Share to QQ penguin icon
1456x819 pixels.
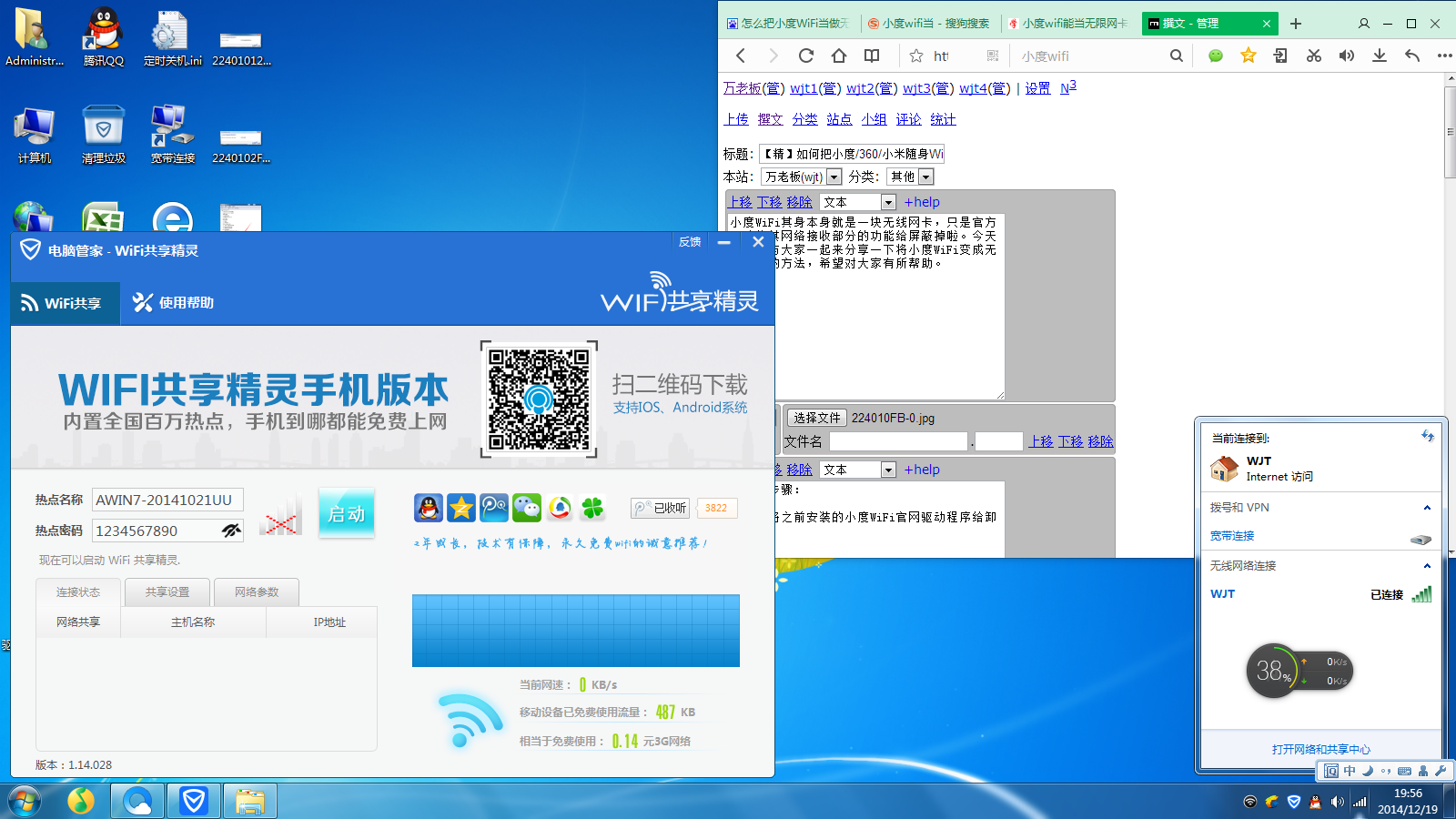(429, 508)
